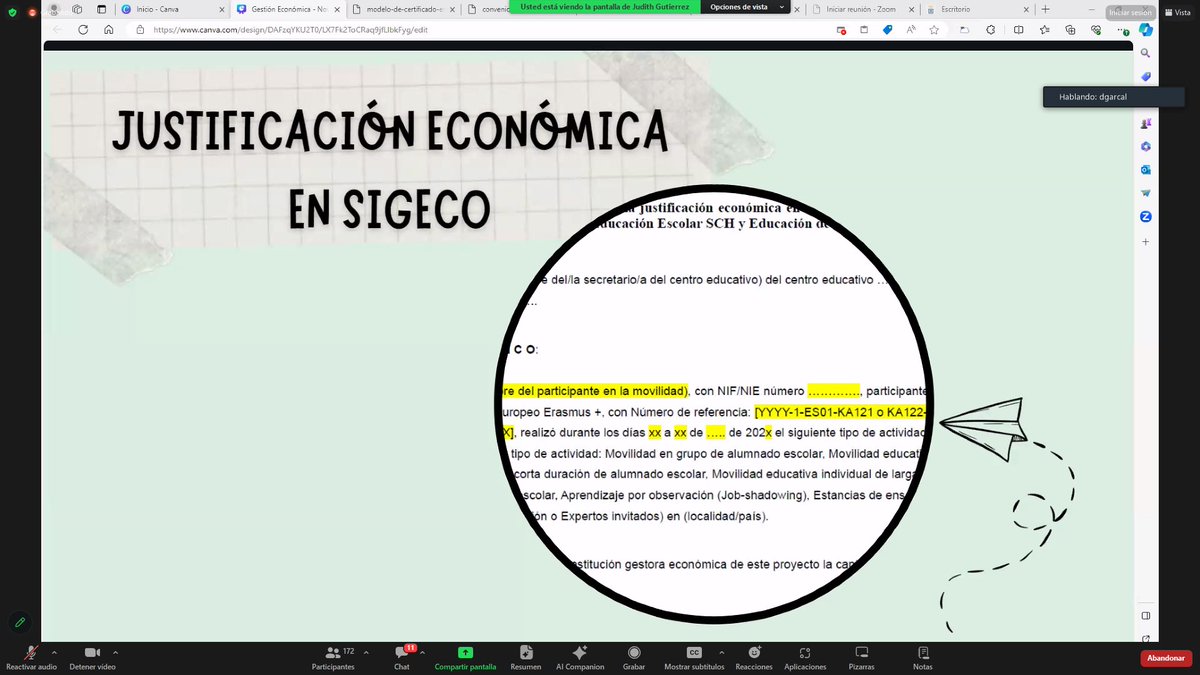Screen dimensions: 1200x675
Task: Enable Mostrar subtítulos
Action: pyautogui.click(x=693, y=652)
